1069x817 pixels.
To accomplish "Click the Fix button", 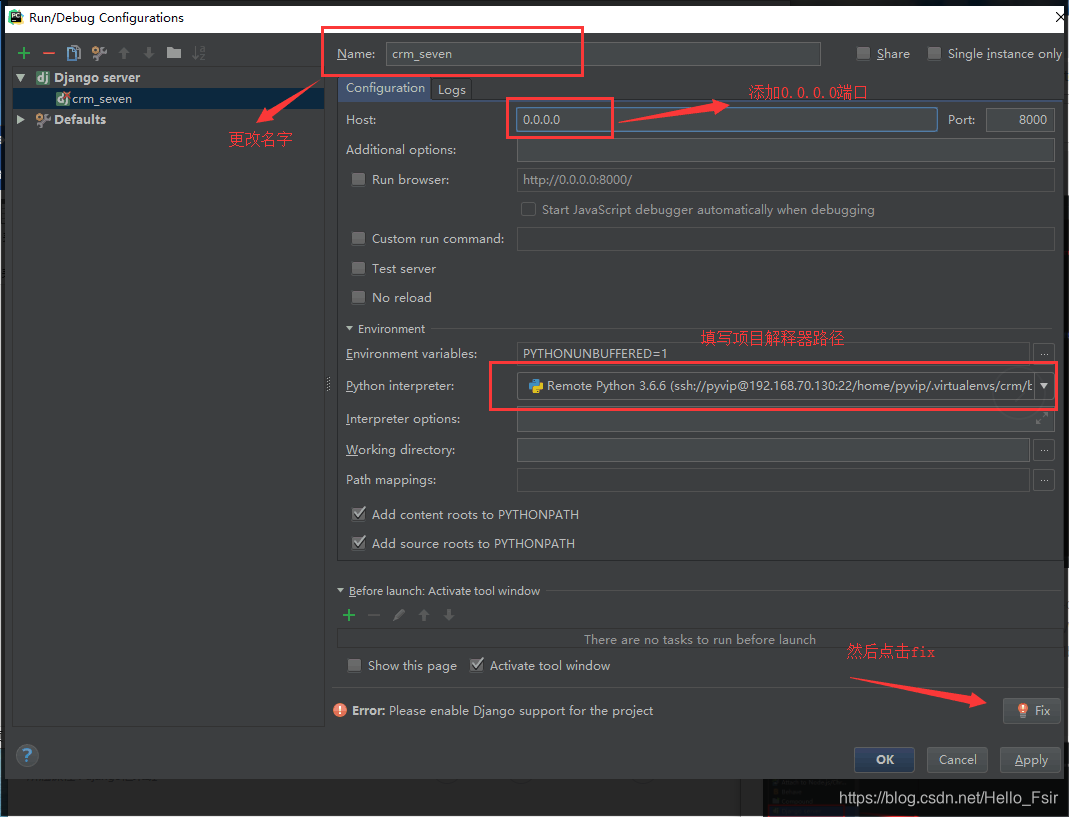I will 1032,711.
